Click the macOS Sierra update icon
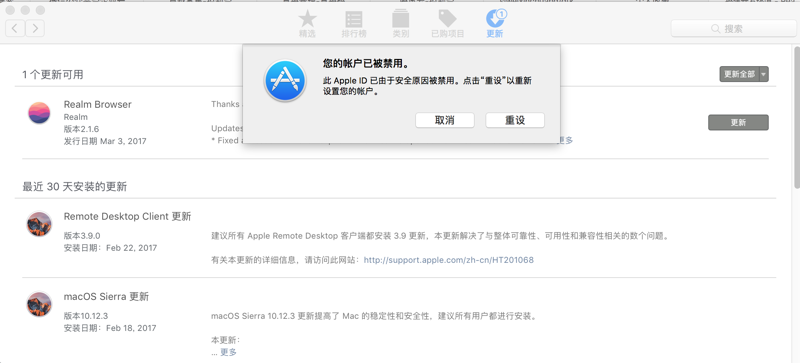Screen dimensions: 800x363 pyautogui.click(x=39, y=304)
